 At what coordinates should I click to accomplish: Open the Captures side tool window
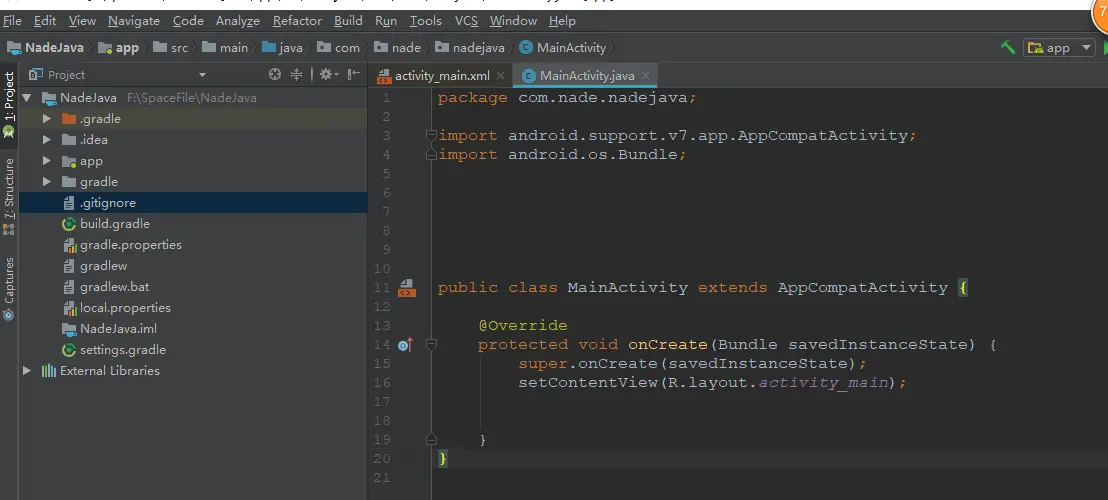click(x=8, y=288)
